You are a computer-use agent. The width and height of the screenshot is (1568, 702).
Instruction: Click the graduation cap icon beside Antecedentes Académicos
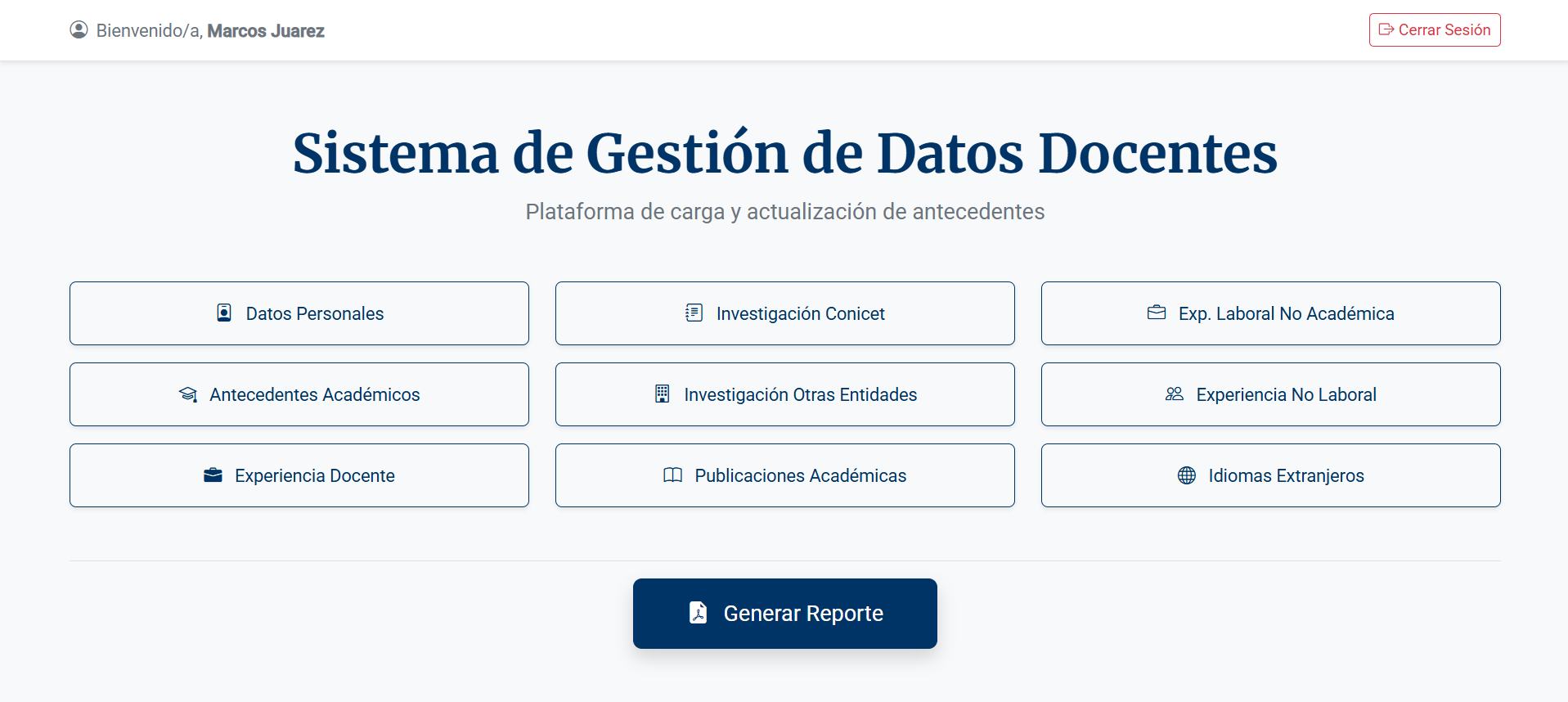tap(189, 394)
